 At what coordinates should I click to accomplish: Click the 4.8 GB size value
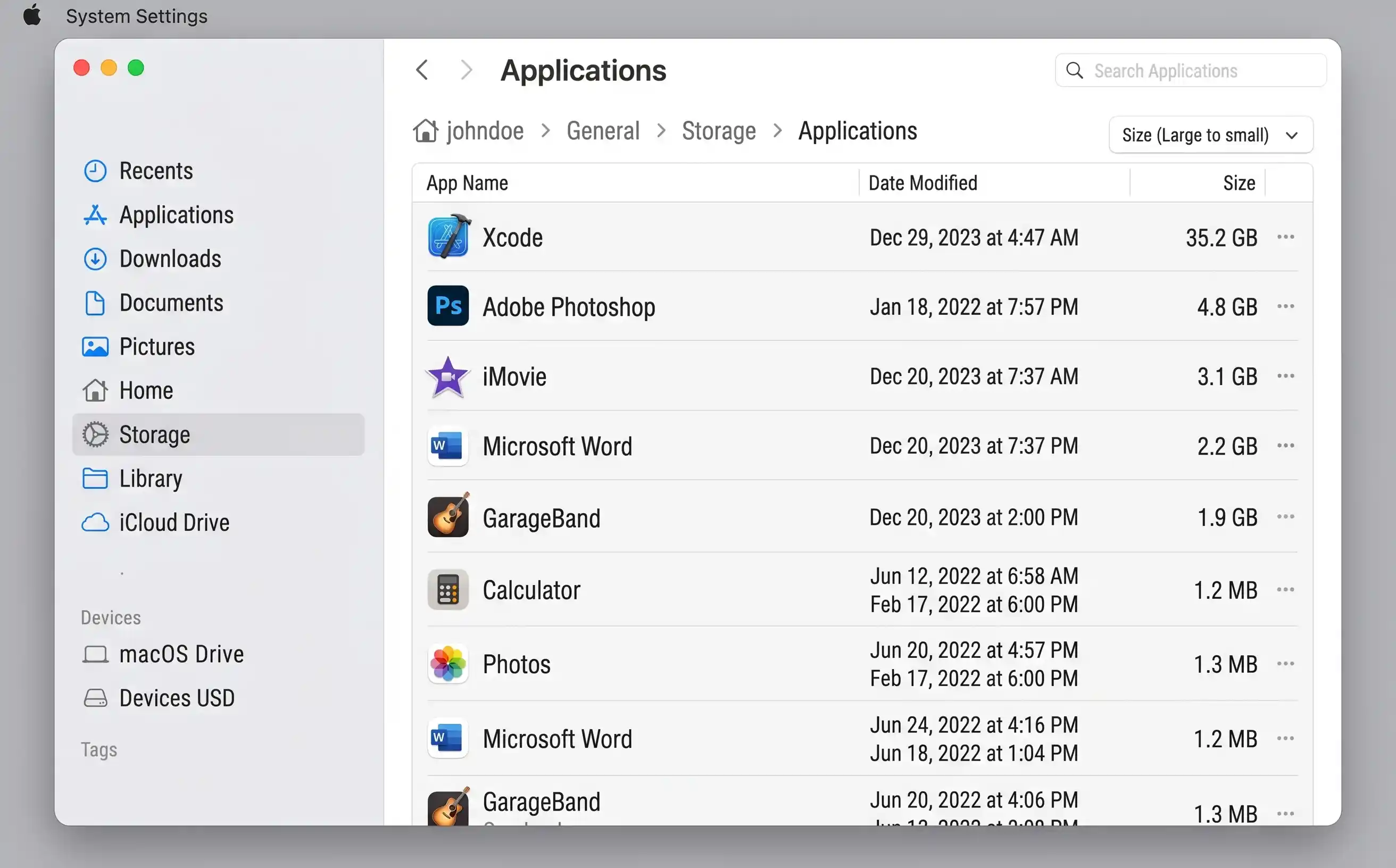(1227, 306)
